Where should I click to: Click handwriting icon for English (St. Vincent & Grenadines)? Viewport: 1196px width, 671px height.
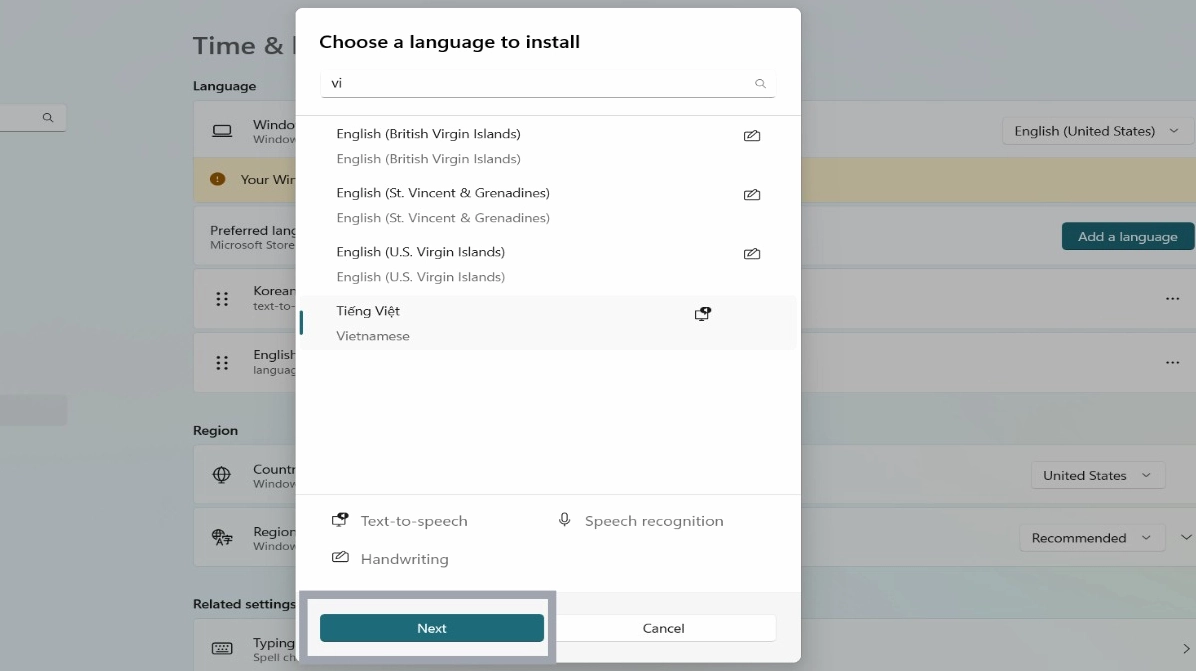(752, 195)
